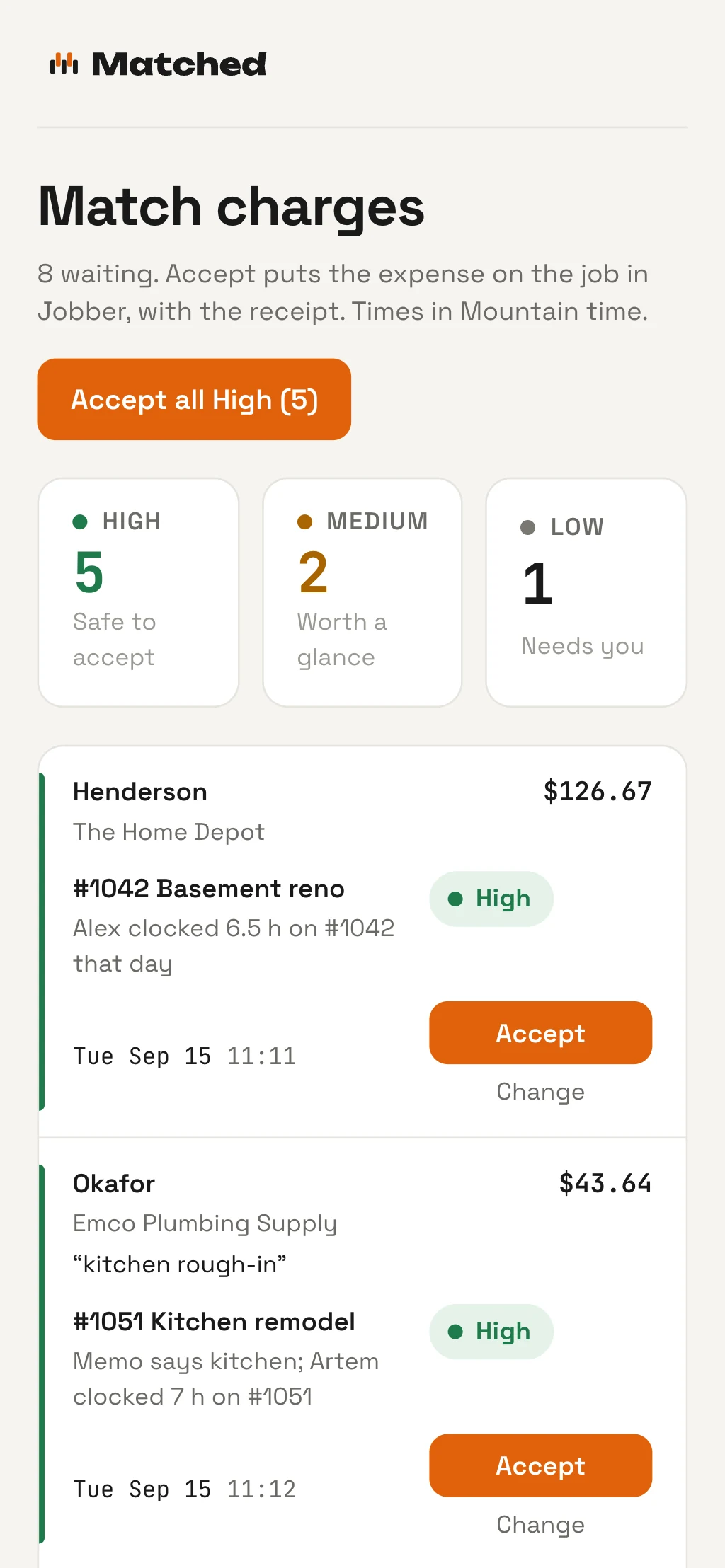Image resolution: width=725 pixels, height=1568 pixels.
Task: Accept the Henderson Home Depot charge
Action: (x=540, y=1032)
